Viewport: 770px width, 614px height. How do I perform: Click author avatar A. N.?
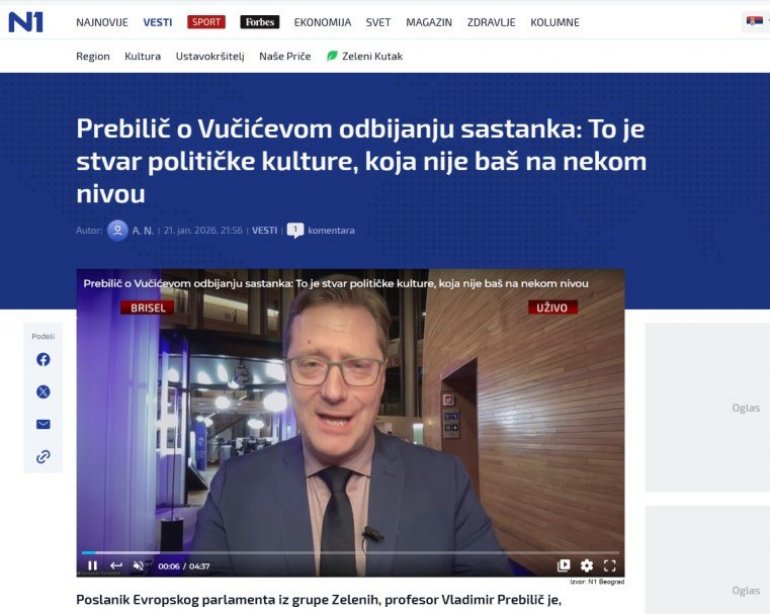(x=118, y=230)
